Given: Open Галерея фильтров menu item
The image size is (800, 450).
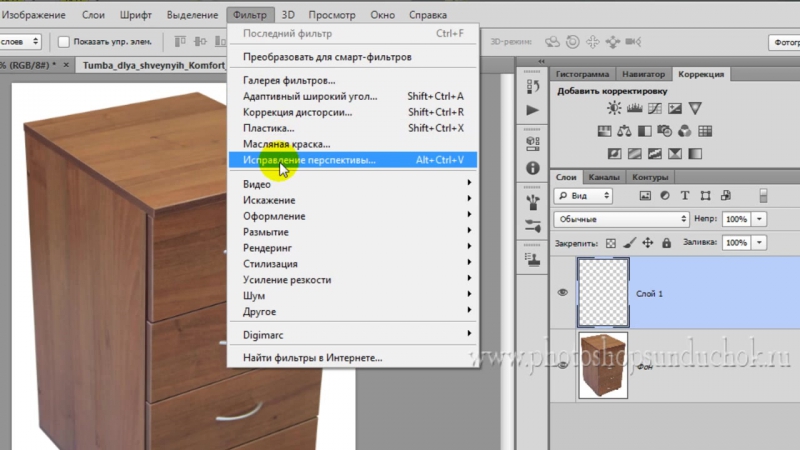Looking at the screenshot, I should click(353, 80).
